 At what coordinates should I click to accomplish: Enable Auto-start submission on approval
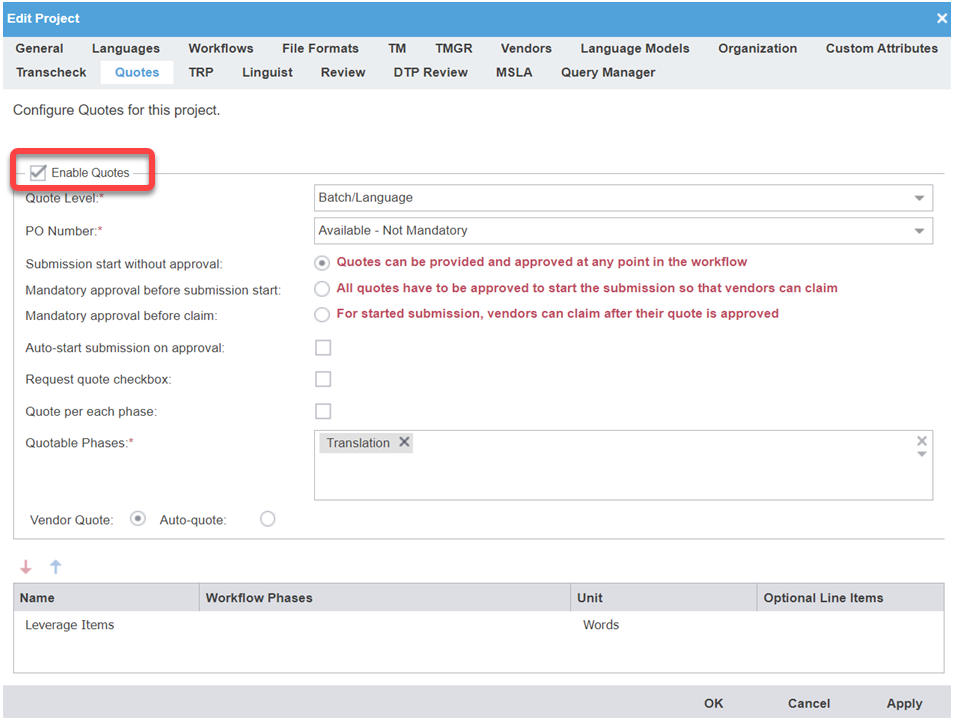pos(323,348)
